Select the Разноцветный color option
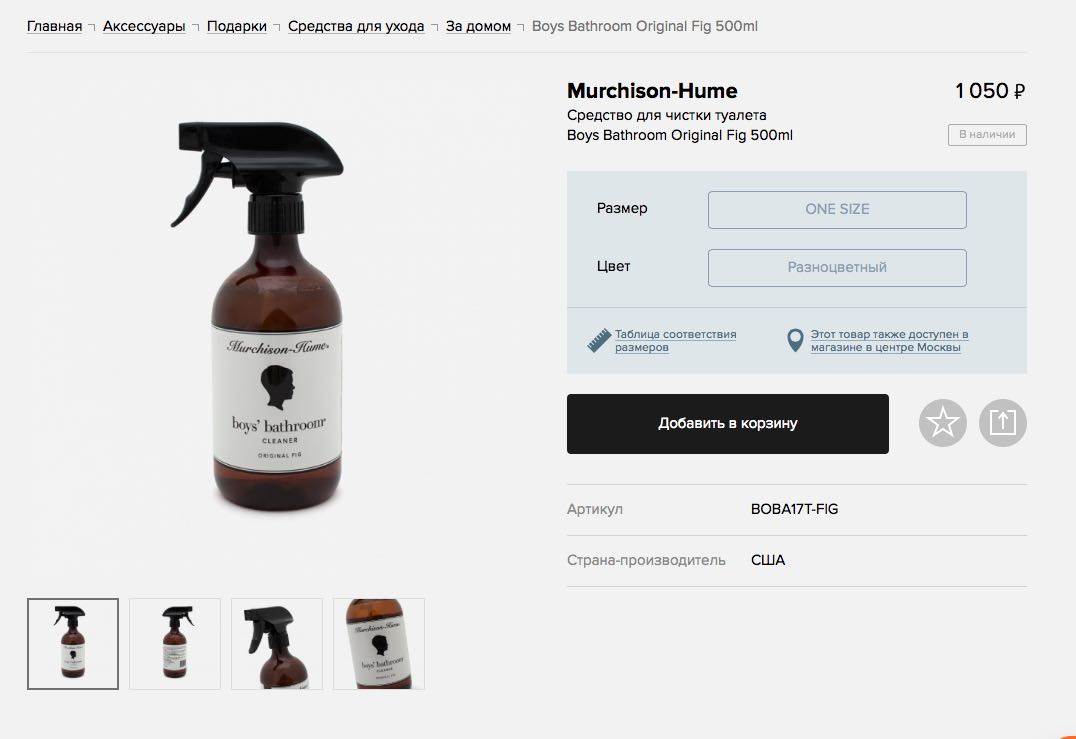The height and width of the screenshot is (739, 1076). pos(837,268)
